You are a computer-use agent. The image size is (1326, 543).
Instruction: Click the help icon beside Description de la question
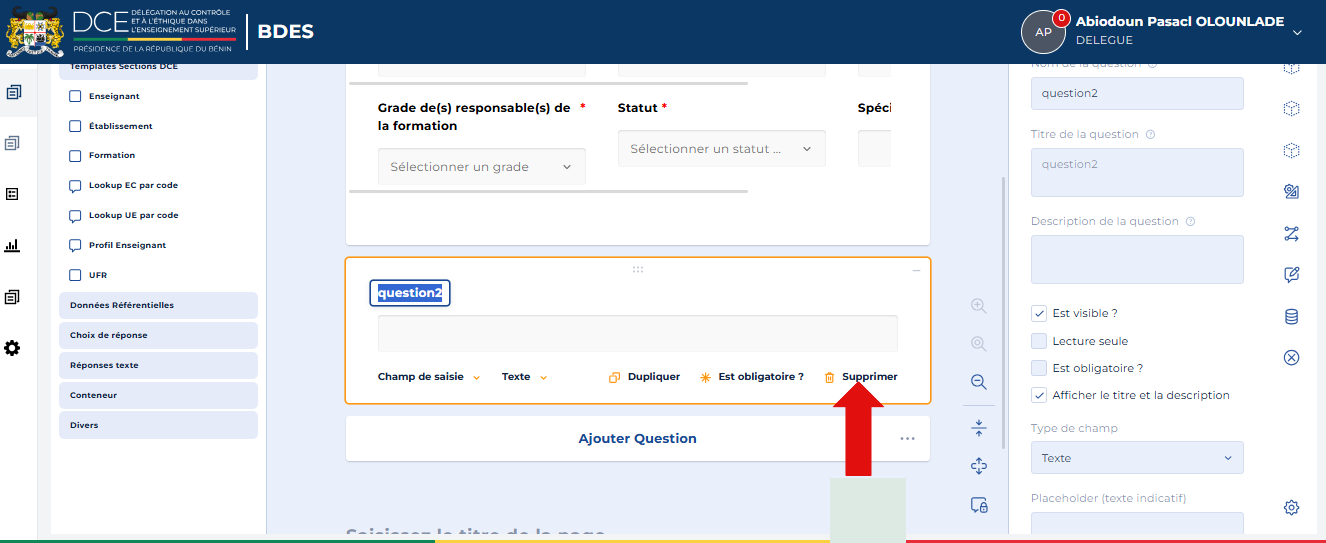[x=1190, y=221]
